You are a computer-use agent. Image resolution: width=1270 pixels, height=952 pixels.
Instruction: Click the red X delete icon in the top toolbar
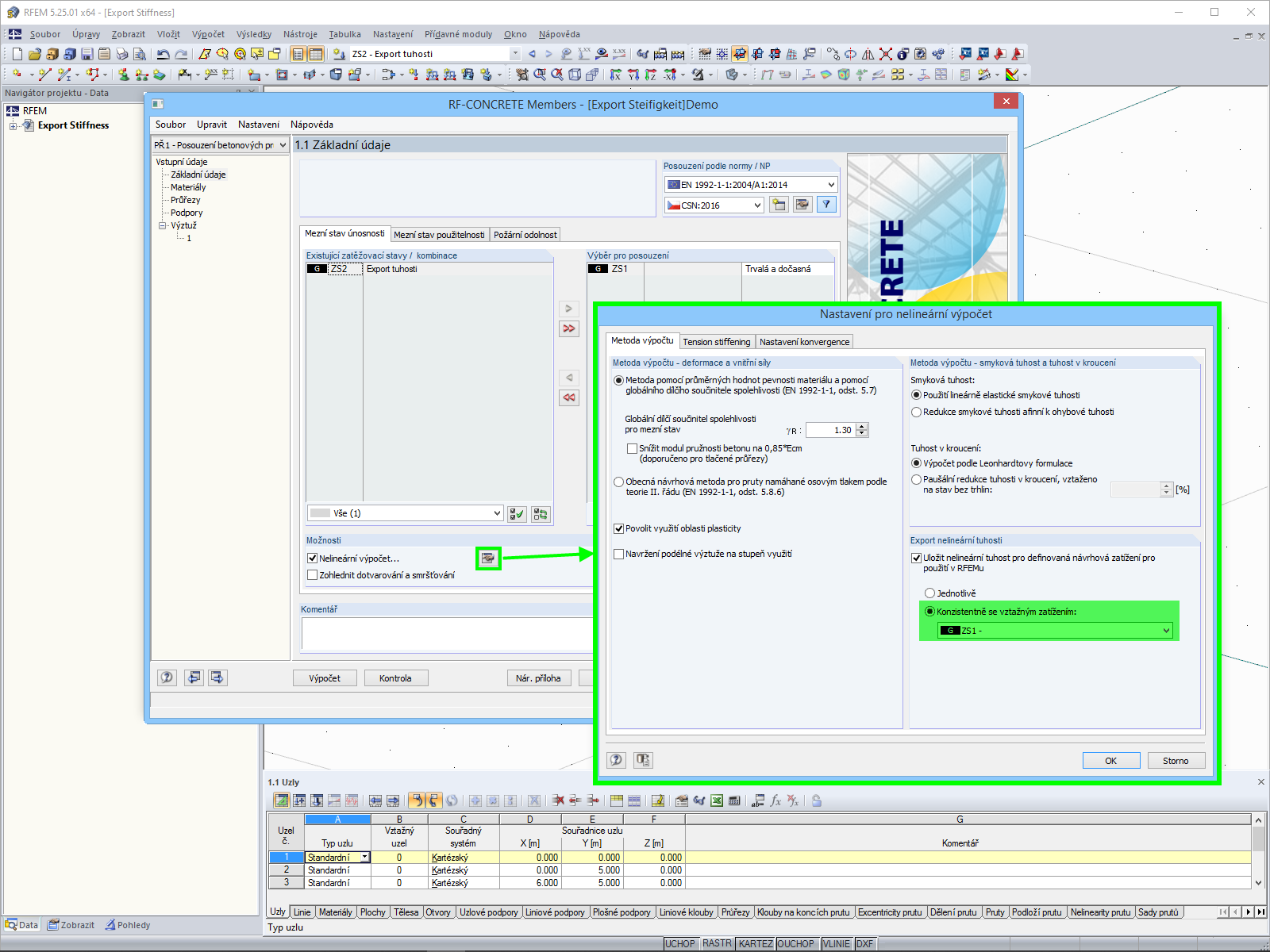pyautogui.click(x=886, y=54)
